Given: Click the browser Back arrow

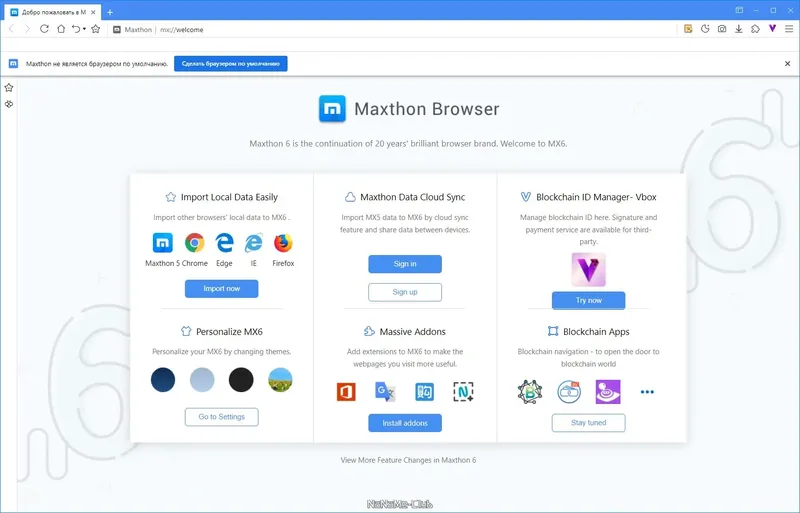Looking at the screenshot, I should (x=11, y=29).
